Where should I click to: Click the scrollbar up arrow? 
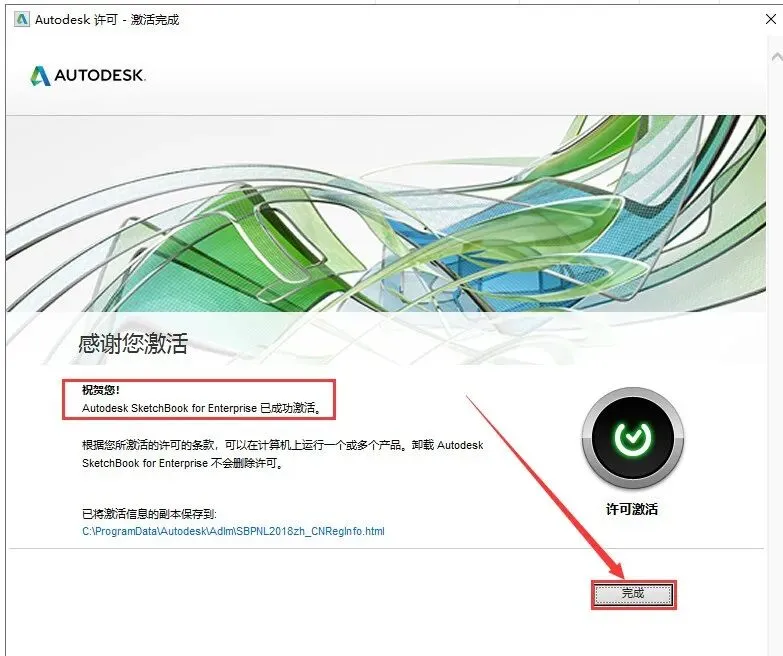[x=777, y=57]
